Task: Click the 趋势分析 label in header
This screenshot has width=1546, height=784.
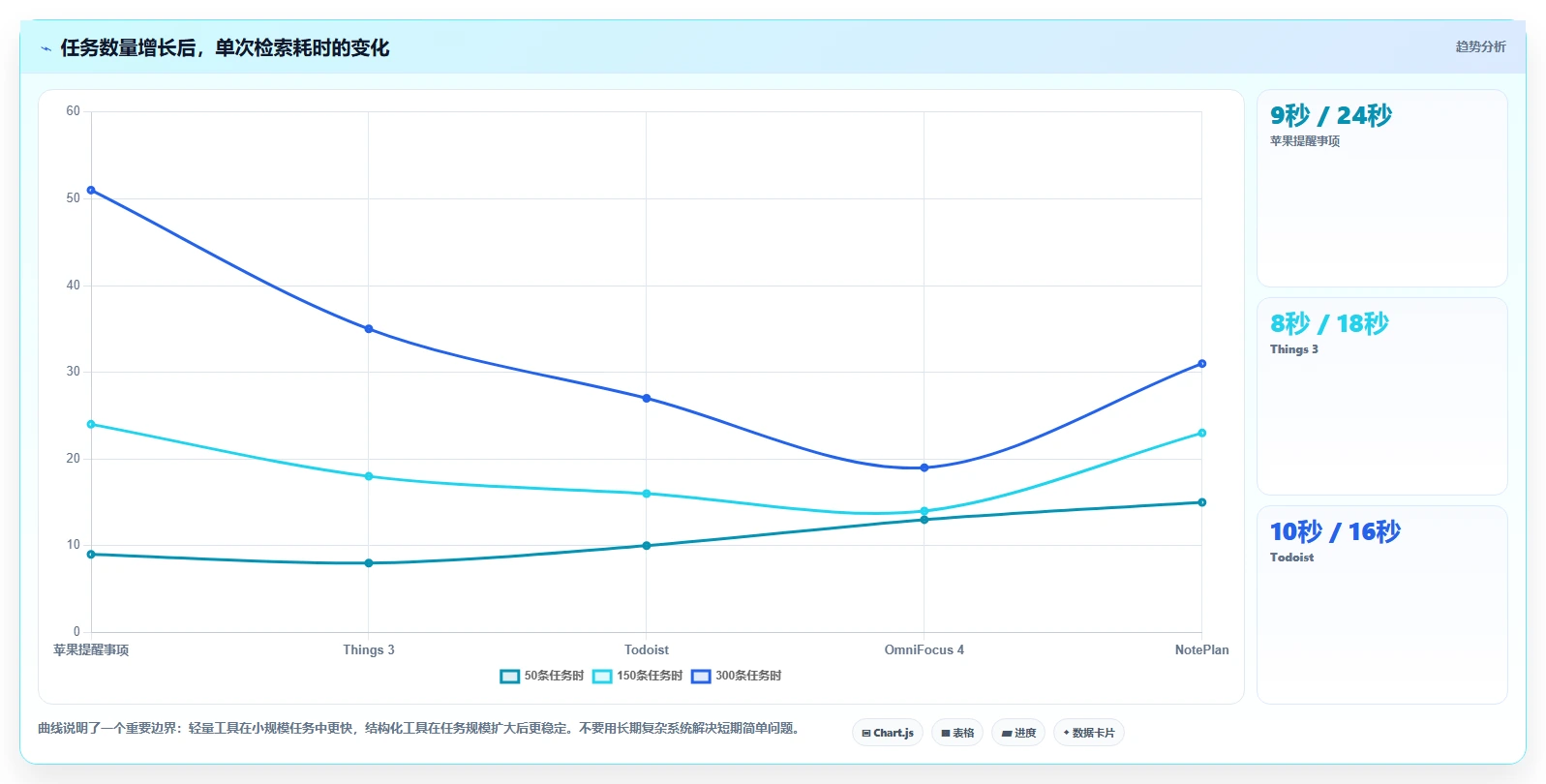Action: 1480,46
